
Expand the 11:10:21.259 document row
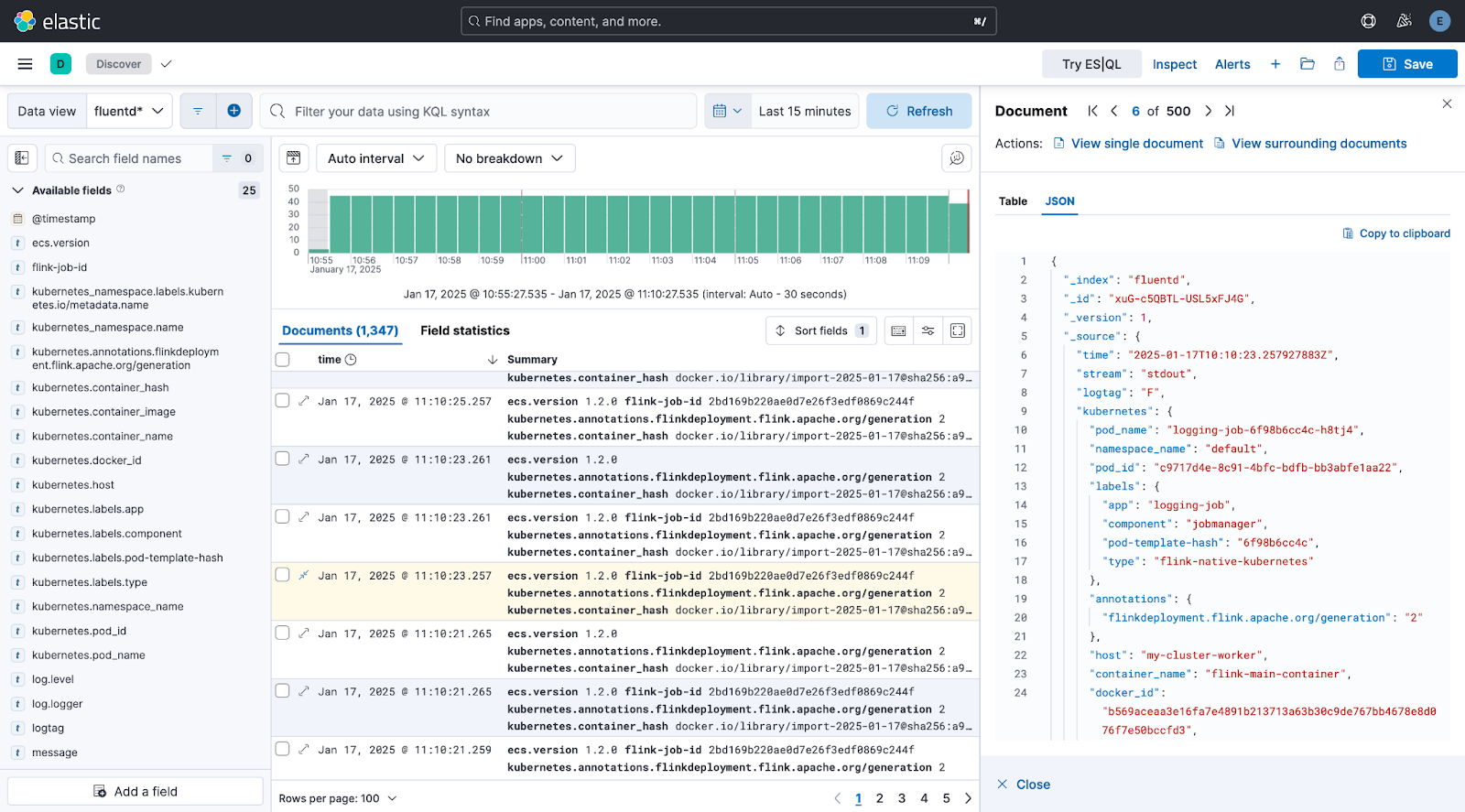[304, 749]
